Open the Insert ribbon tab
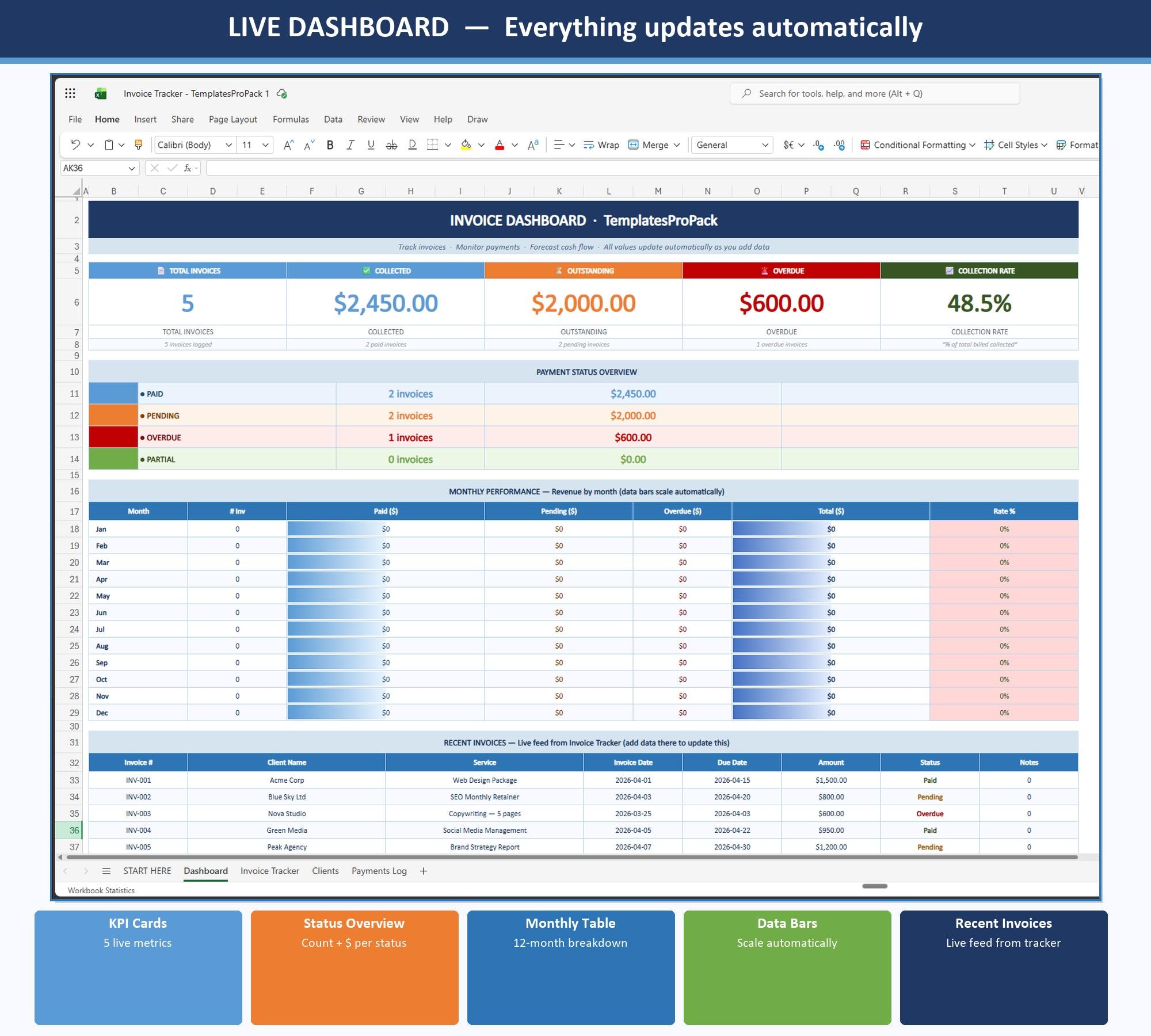Image resolution: width=1151 pixels, height=1036 pixels. pos(145,119)
